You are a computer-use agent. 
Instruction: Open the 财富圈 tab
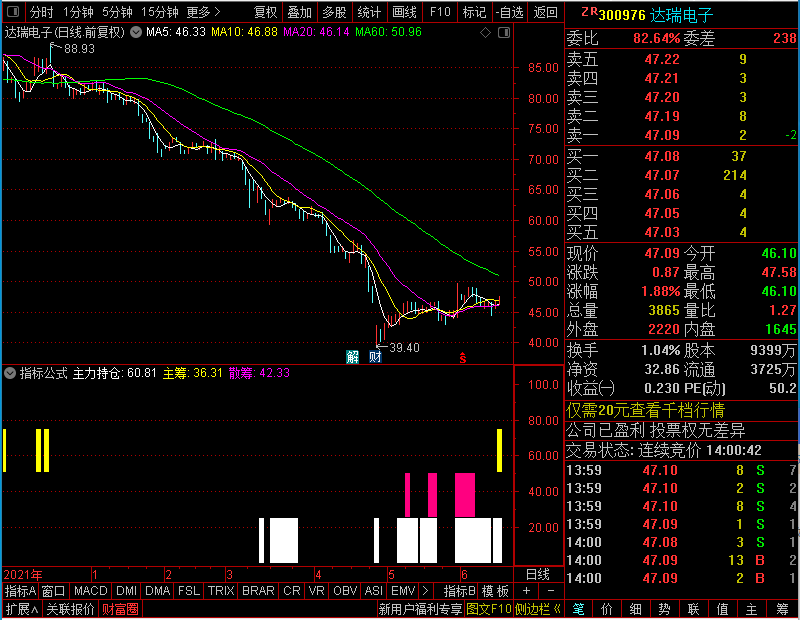(120, 609)
